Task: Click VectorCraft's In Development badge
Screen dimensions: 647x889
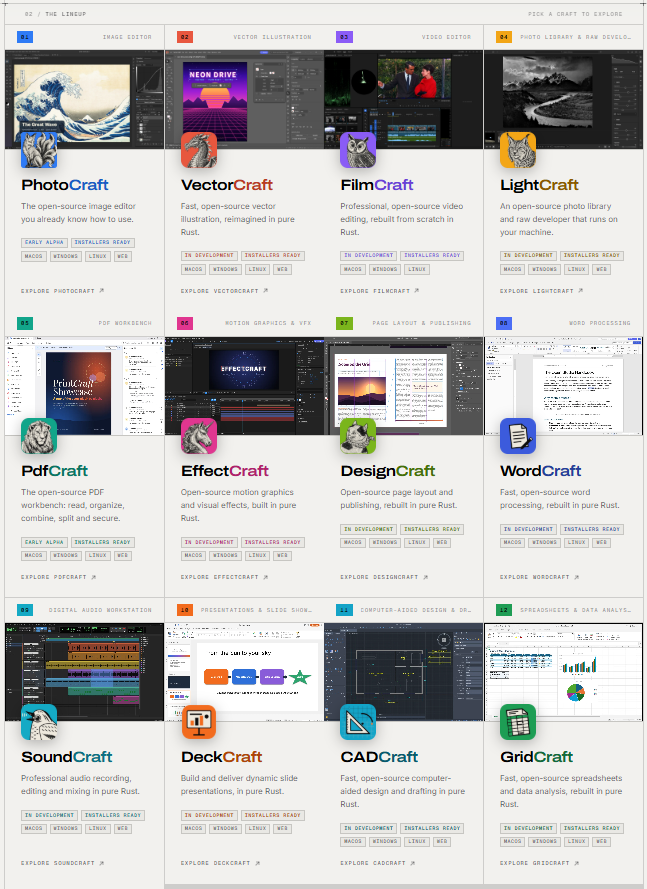Action: (x=209, y=256)
